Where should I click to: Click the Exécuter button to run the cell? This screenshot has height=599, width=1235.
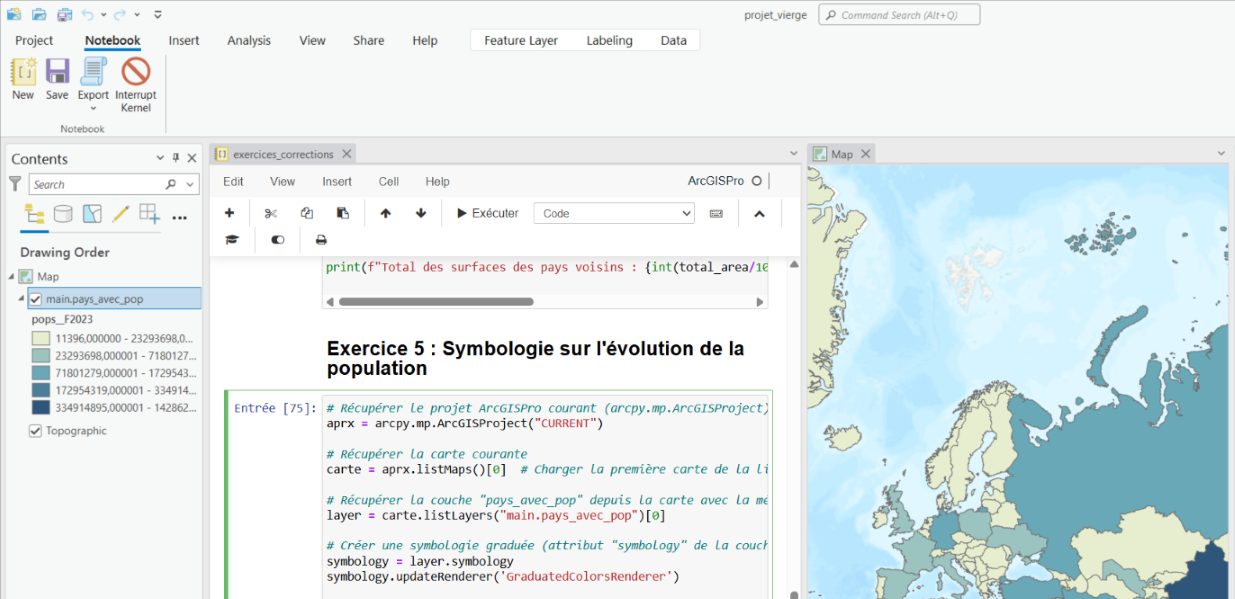click(x=487, y=213)
